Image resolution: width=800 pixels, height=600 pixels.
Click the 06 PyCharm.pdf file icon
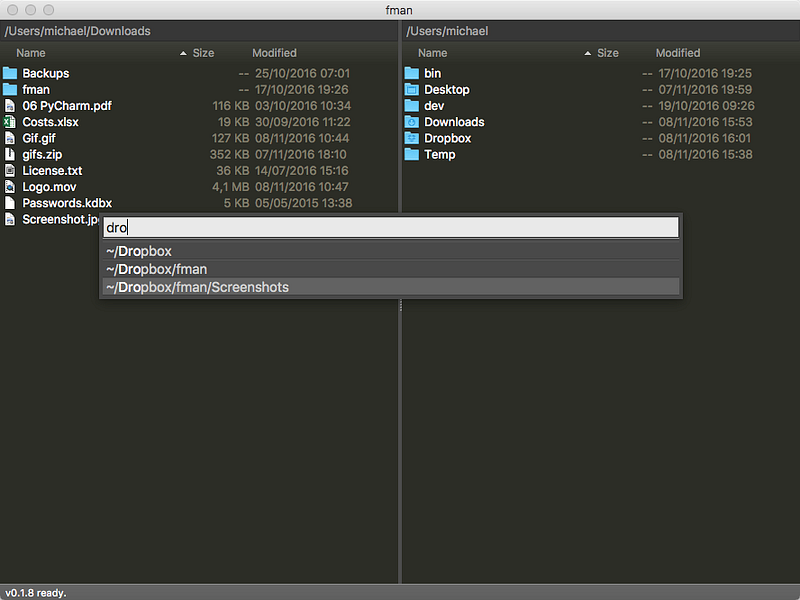[x=10, y=106]
